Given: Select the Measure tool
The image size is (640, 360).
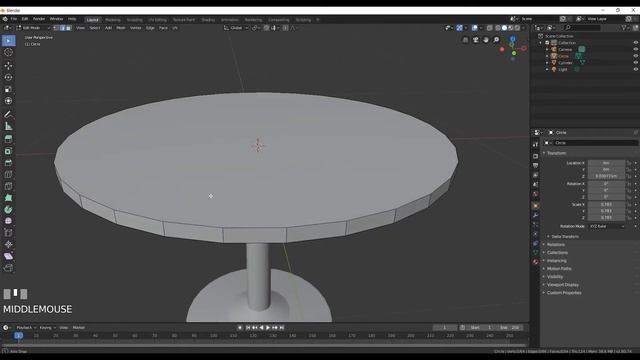Looking at the screenshot, I should [9, 127].
